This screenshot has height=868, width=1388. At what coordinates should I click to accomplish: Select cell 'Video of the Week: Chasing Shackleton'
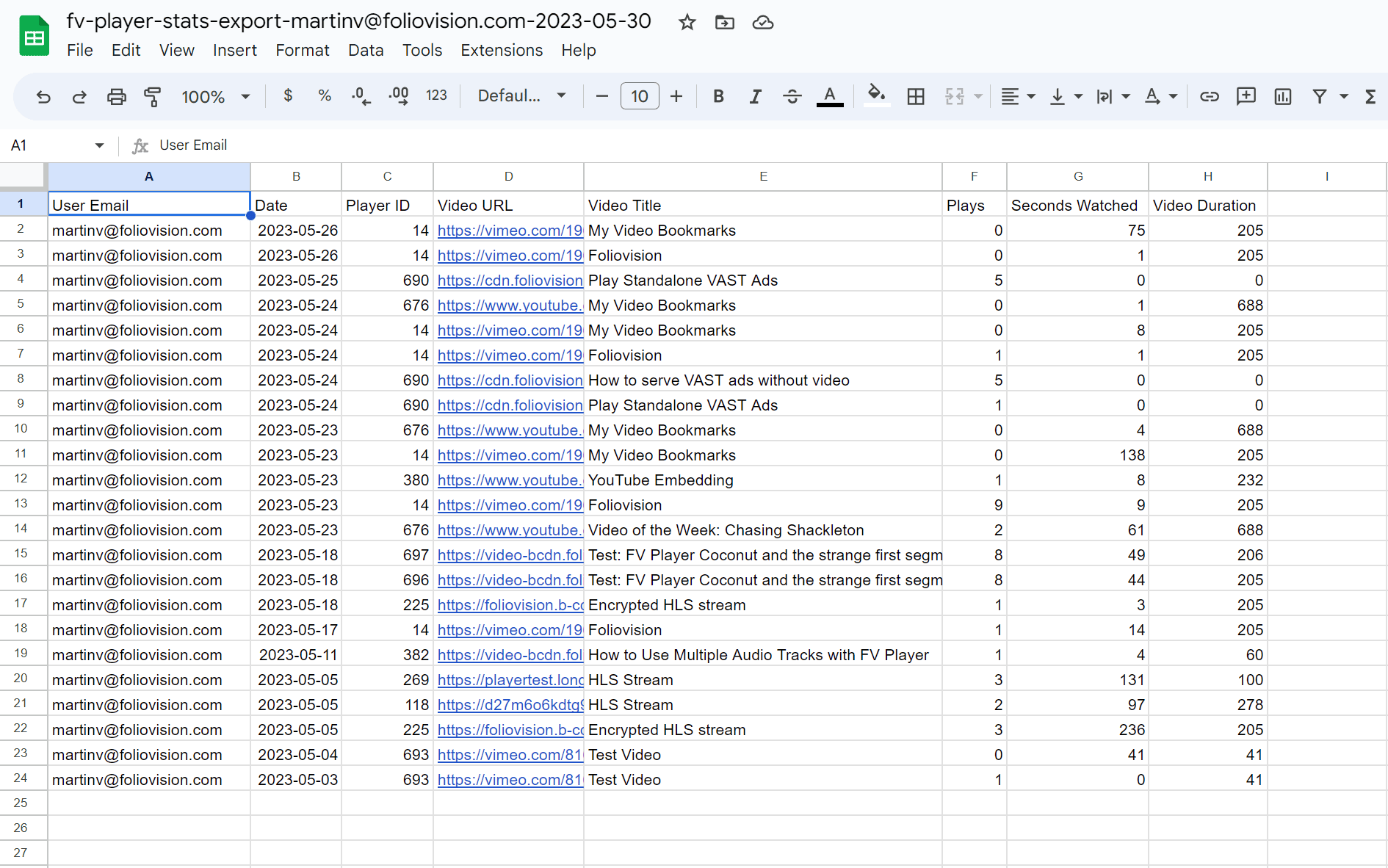pyautogui.click(x=763, y=530)
